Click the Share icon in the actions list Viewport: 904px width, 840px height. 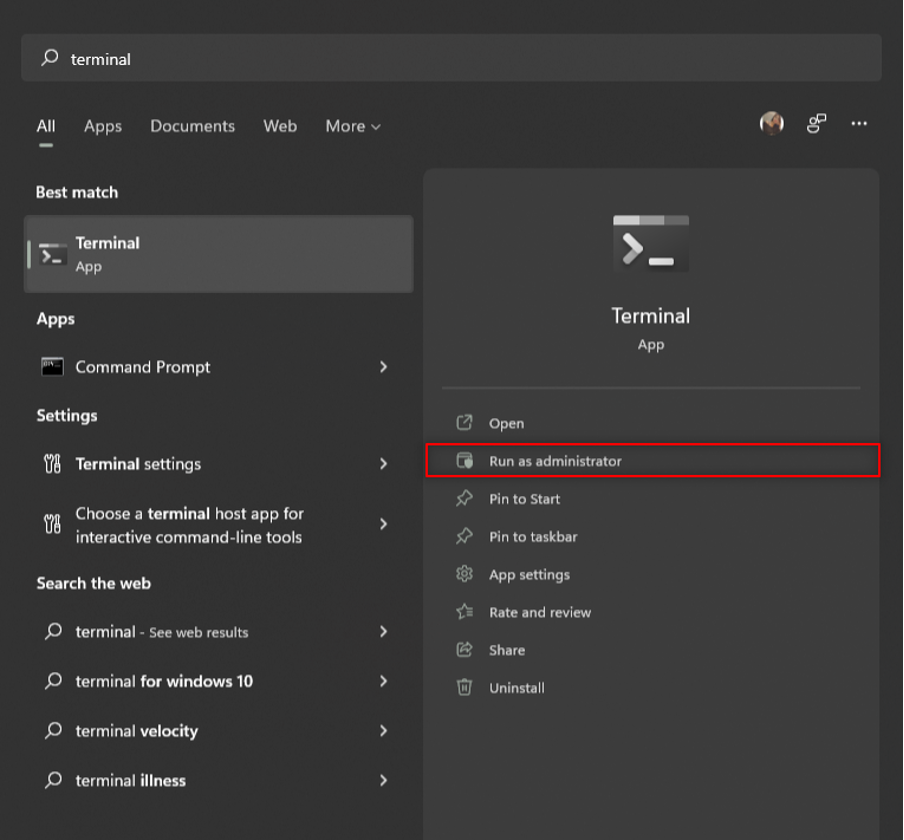(464, 650)
